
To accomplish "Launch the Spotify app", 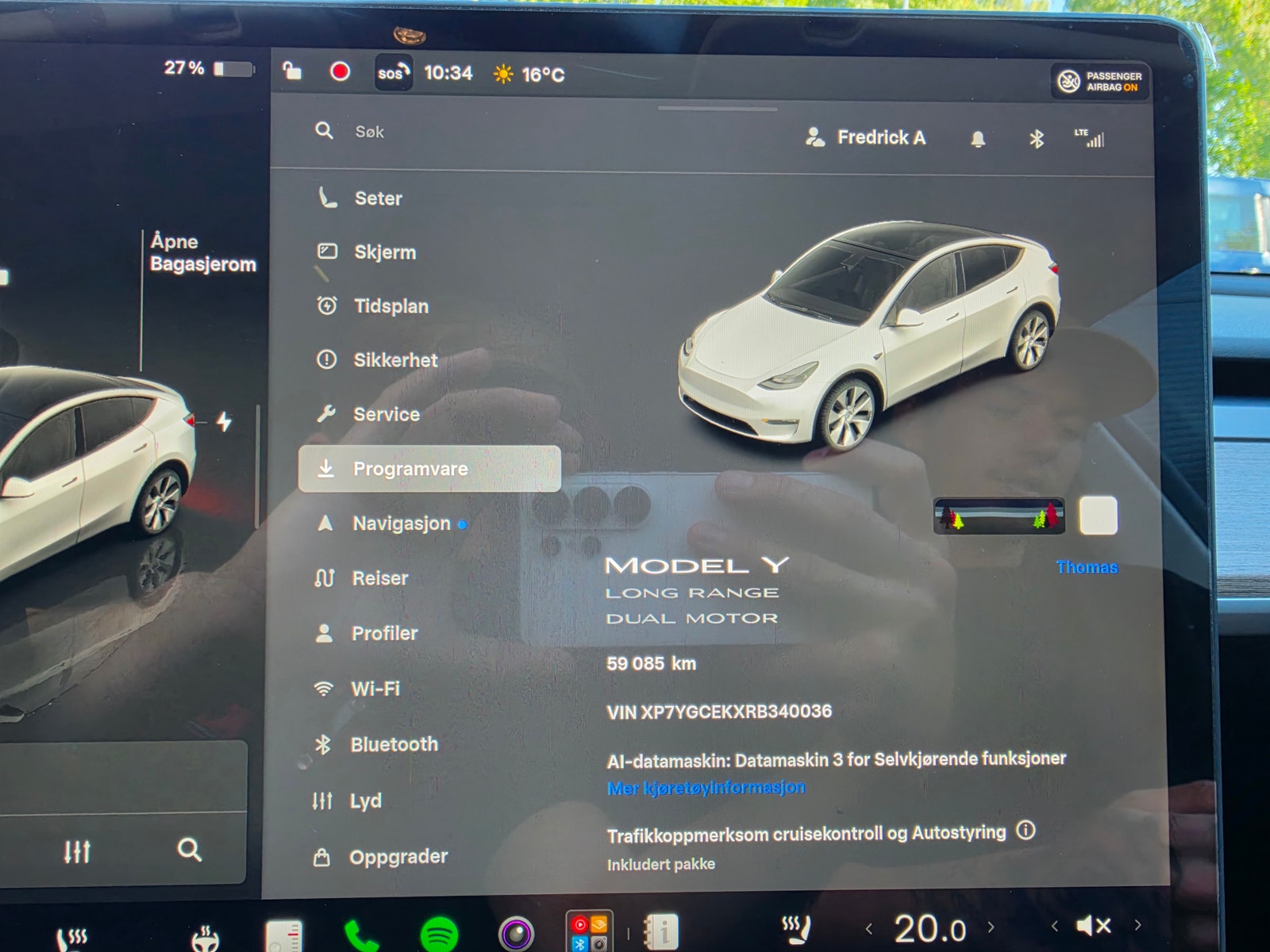I will [439, 934].
